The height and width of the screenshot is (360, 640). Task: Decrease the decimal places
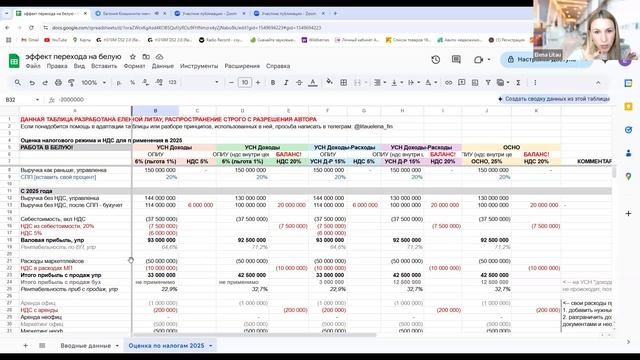coord(145,82)
